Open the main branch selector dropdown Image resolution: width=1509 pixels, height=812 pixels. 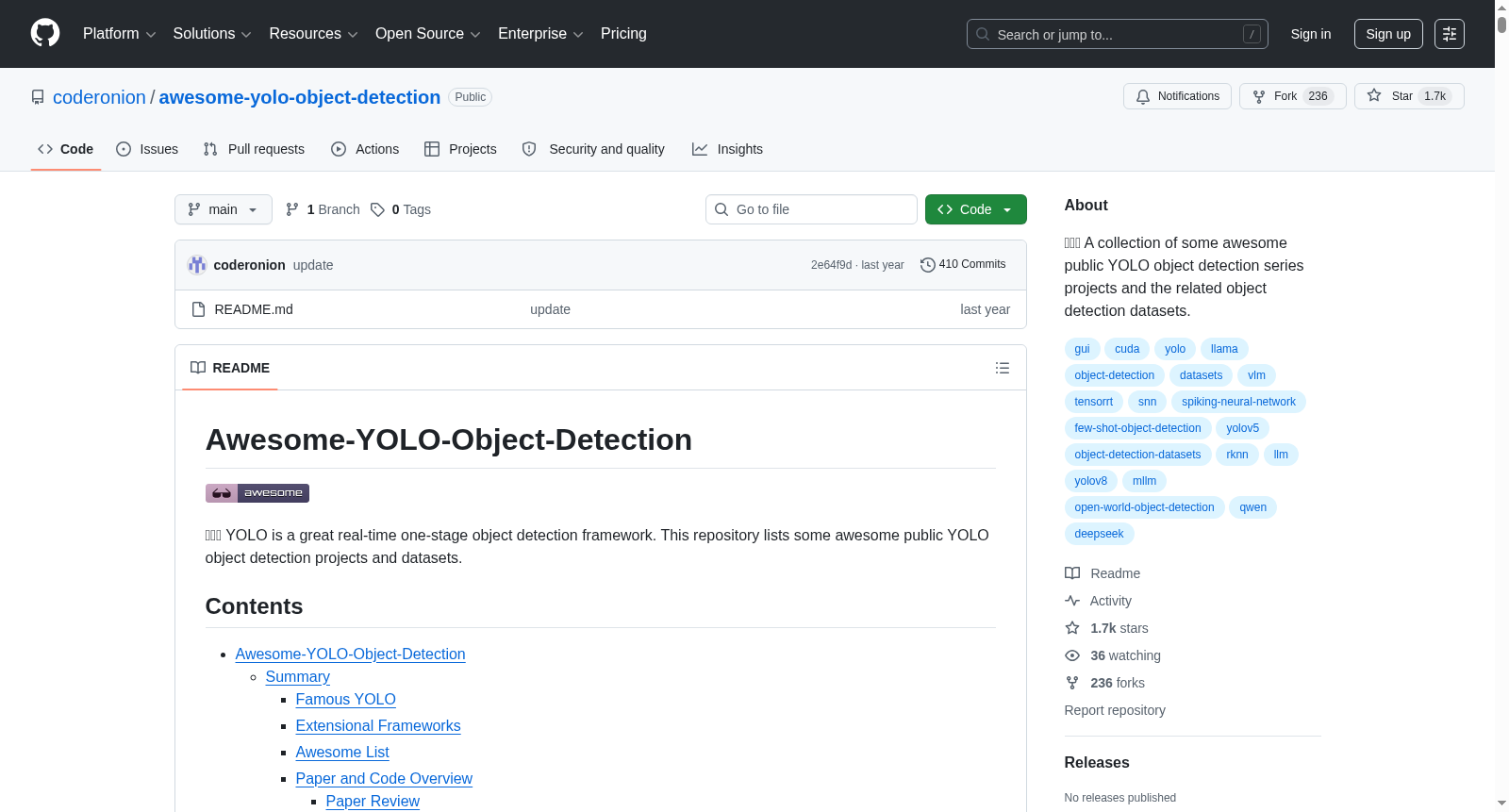point(224,209)
